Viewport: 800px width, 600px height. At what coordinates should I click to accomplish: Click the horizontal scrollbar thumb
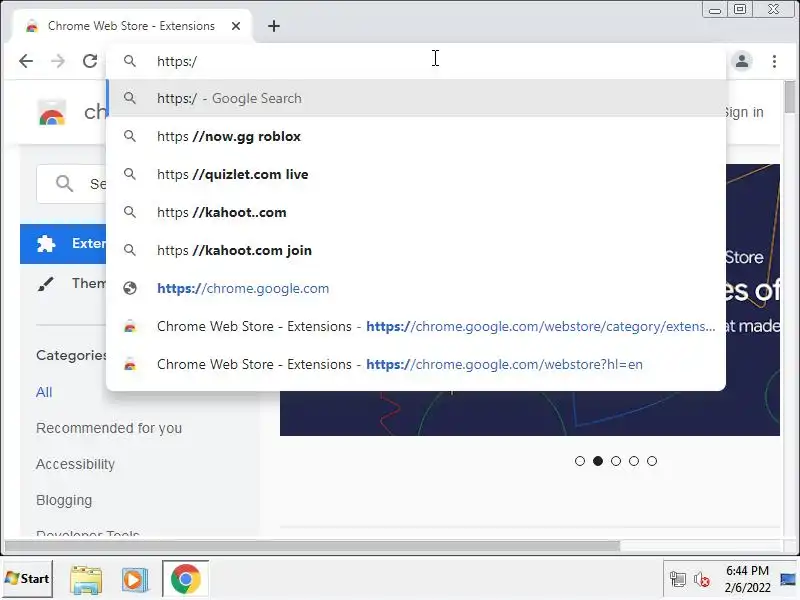pos(312,546)
